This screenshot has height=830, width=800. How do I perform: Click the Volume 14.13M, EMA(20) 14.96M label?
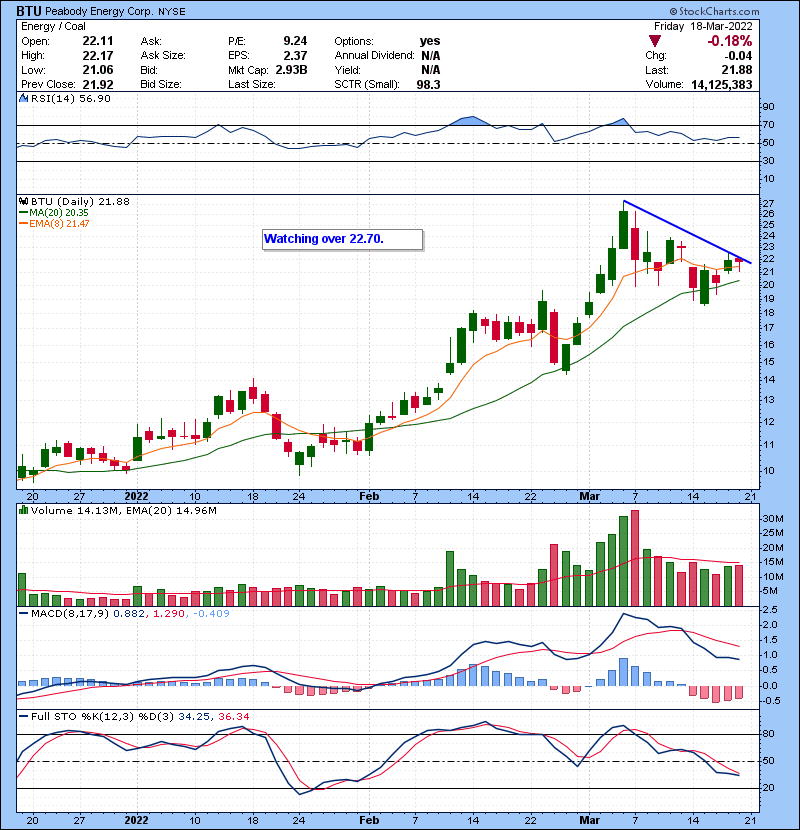point(123,511)
